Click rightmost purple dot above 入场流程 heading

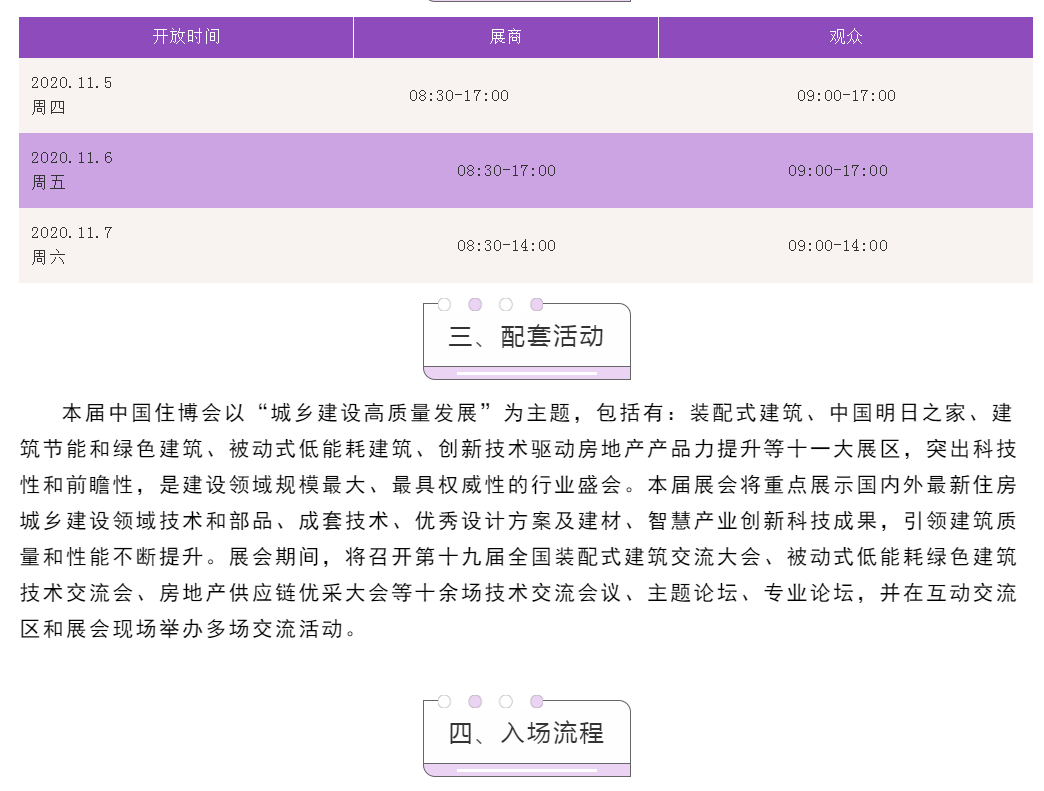pos(537,702)
